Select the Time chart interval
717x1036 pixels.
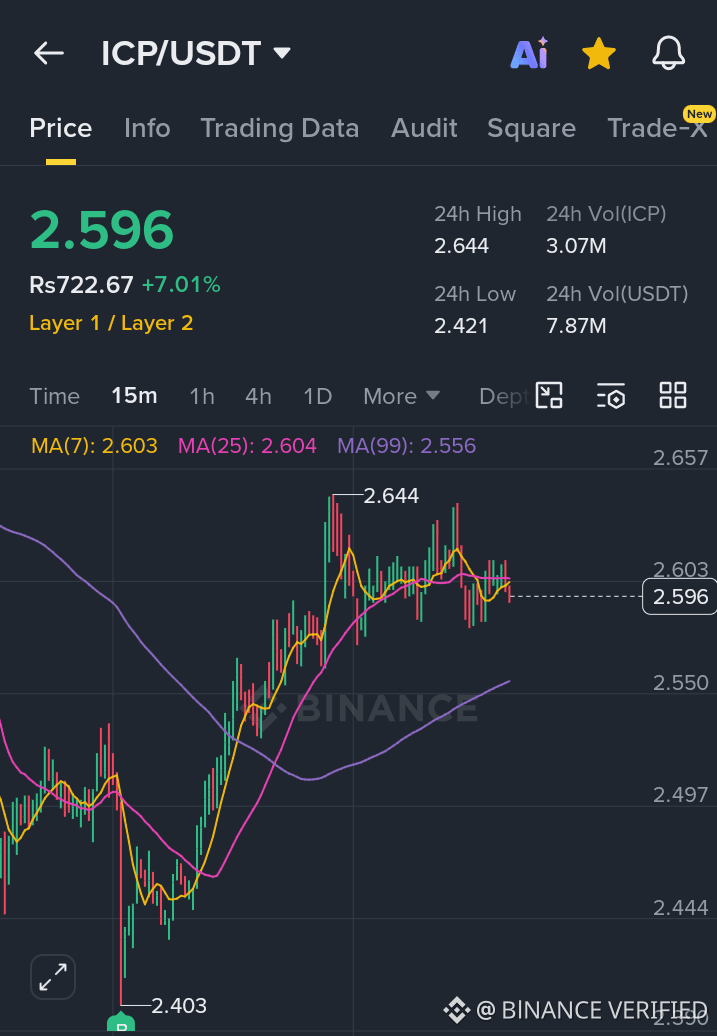point(55,396)
